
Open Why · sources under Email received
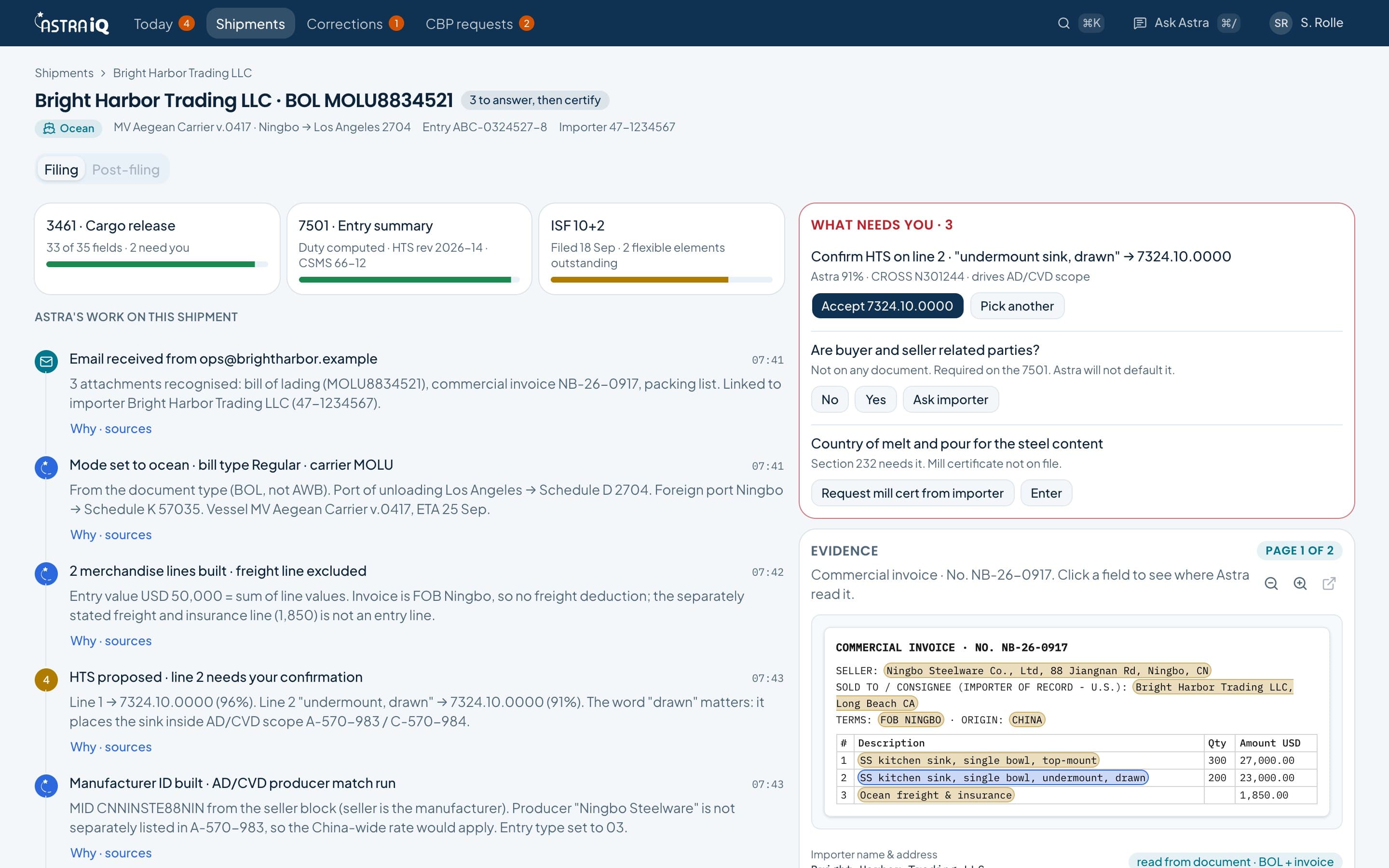pos(111,429)
